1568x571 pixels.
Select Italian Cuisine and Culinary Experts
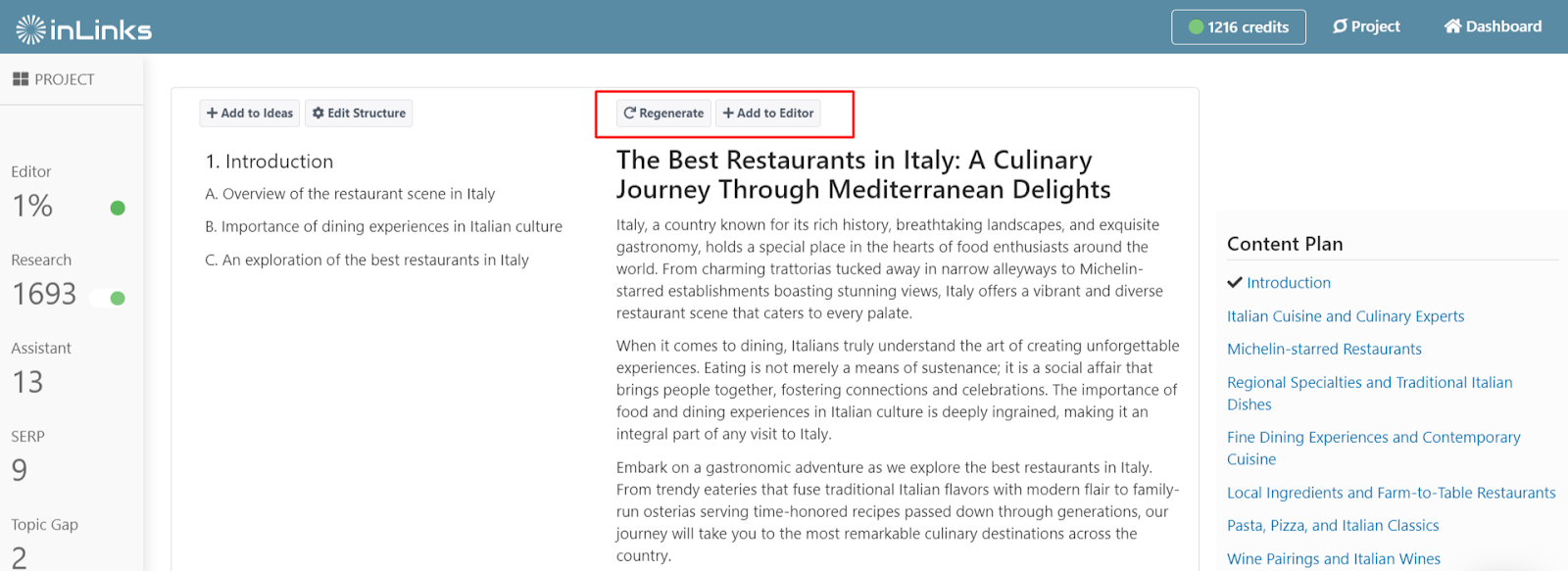click(x=1346, y=316)
